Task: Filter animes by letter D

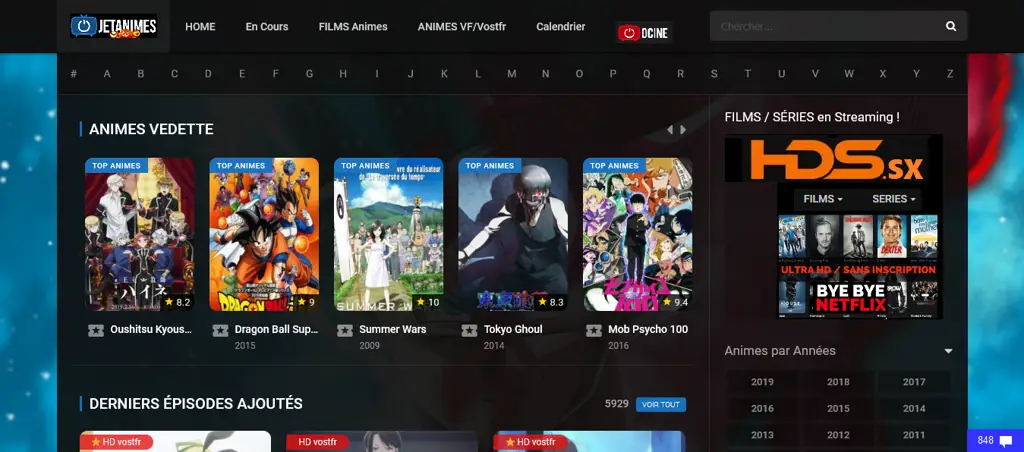Action: coord(208,74)
